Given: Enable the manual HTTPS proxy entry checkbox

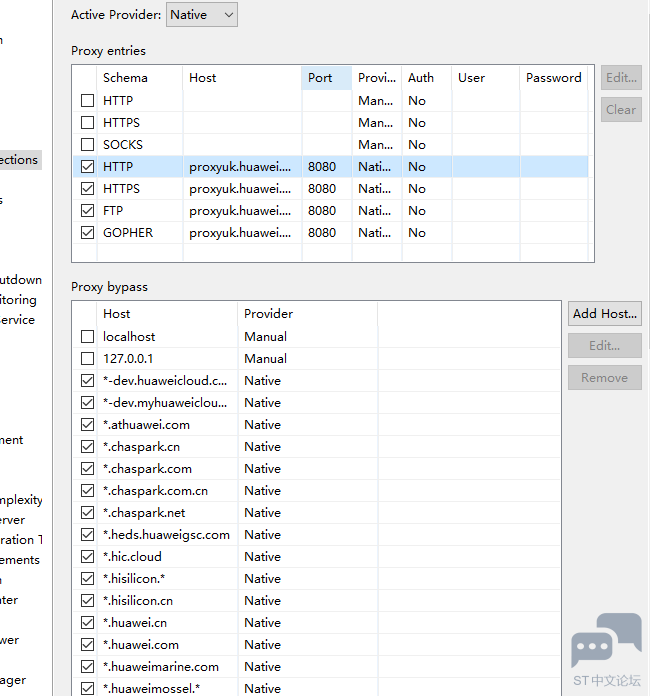Looking at the screenshot, I should pos(87,123).
